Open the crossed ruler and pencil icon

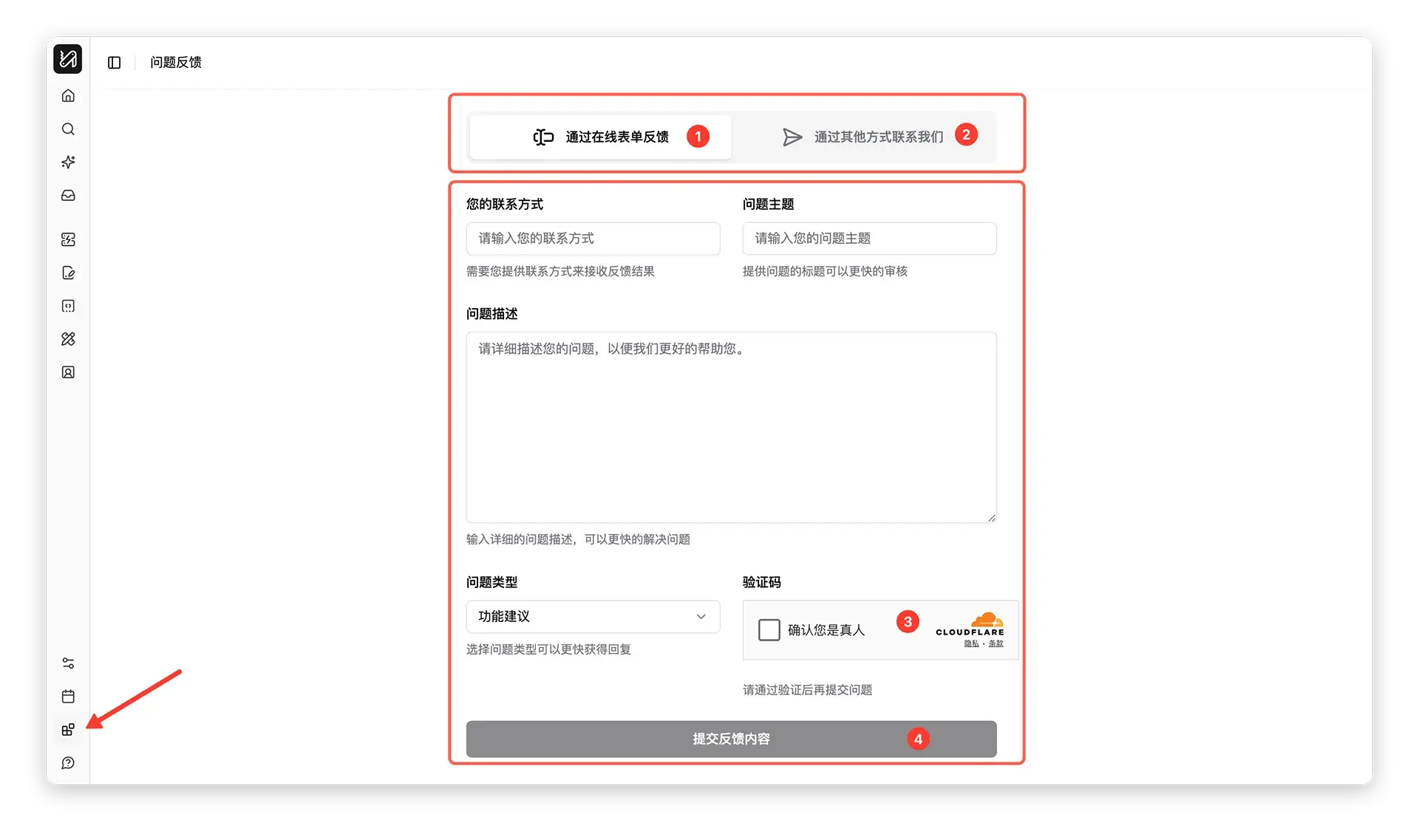[68, 339]
